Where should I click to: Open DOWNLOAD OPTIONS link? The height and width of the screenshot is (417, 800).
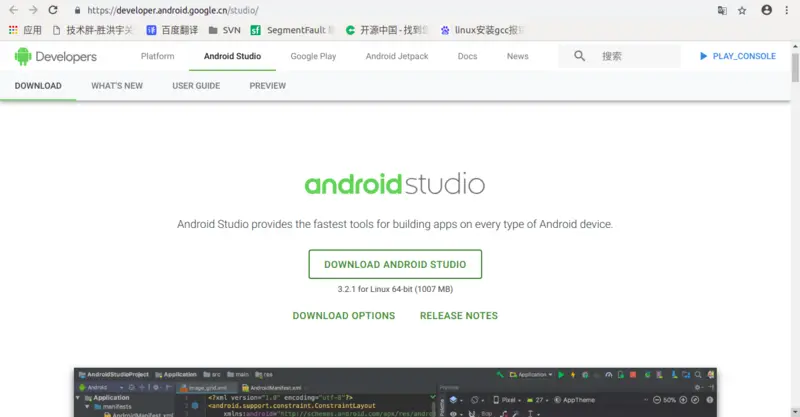pos(343,316)
